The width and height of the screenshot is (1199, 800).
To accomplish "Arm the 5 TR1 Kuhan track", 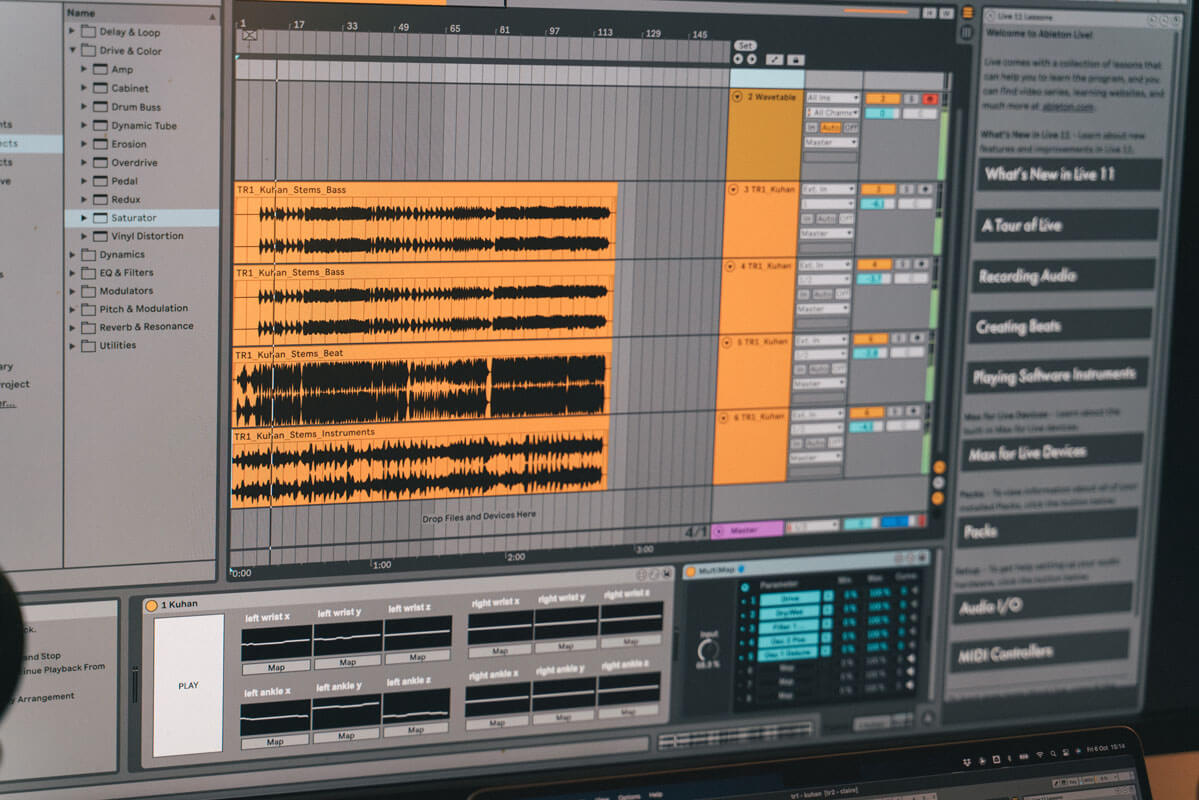I will [x=917, y=338].
